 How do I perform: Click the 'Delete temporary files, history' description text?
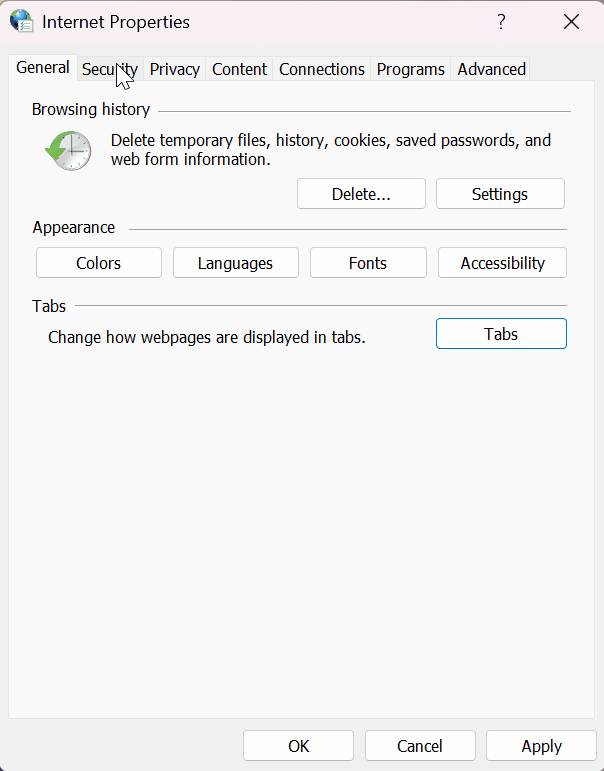click(331, 149)
